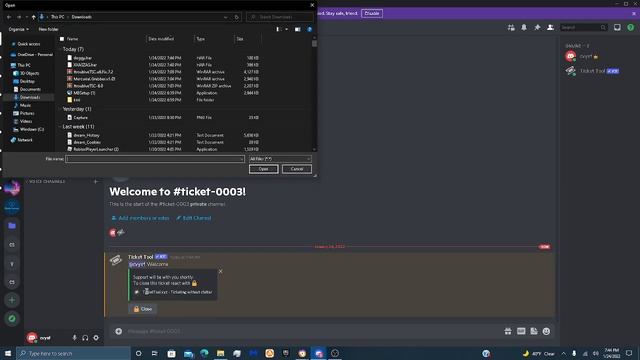
Task: Open the view options dropdown arrow
Action: coord(287,29)
